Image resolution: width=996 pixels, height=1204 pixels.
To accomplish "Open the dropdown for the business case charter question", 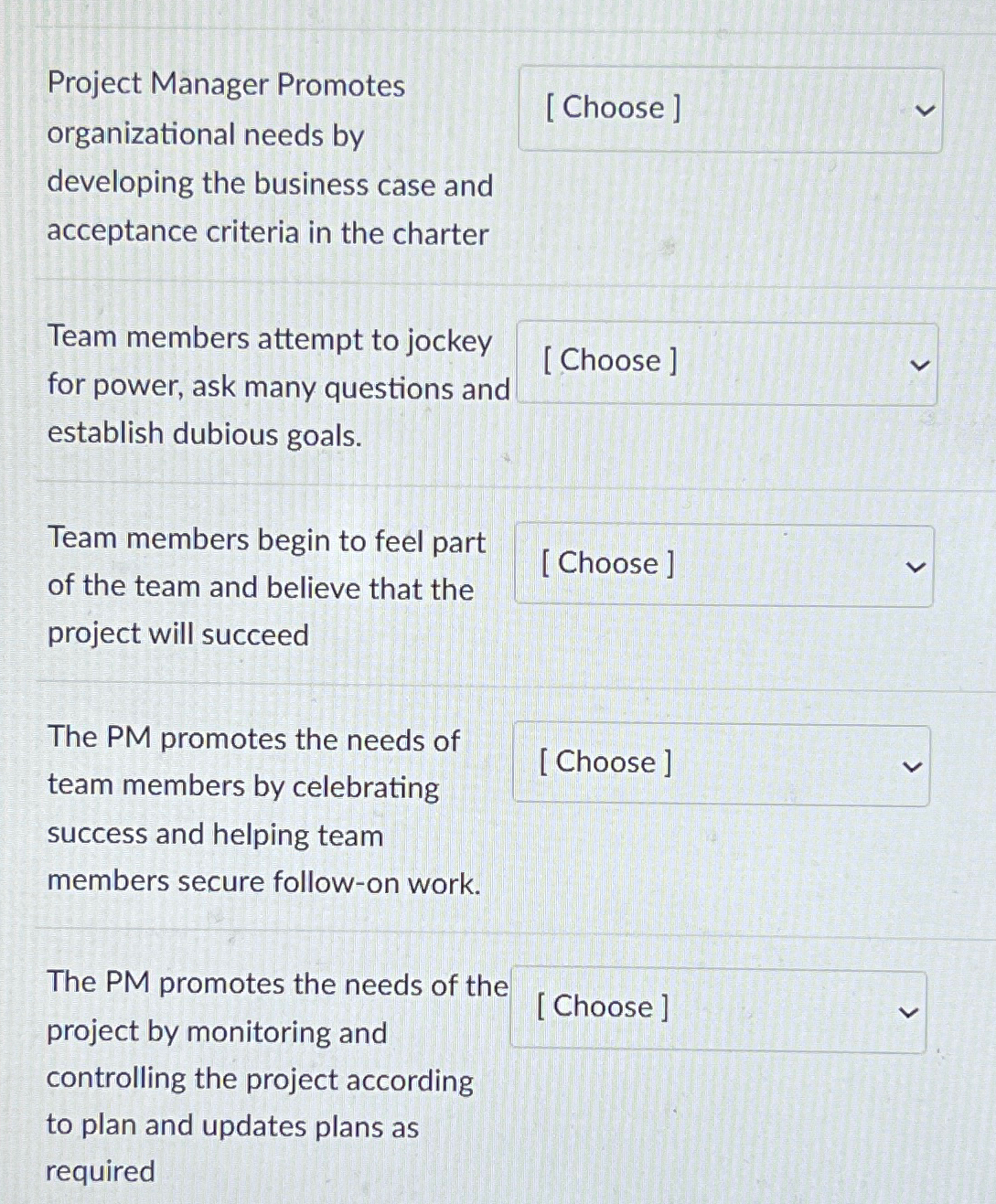I will (x=729, y=109).
